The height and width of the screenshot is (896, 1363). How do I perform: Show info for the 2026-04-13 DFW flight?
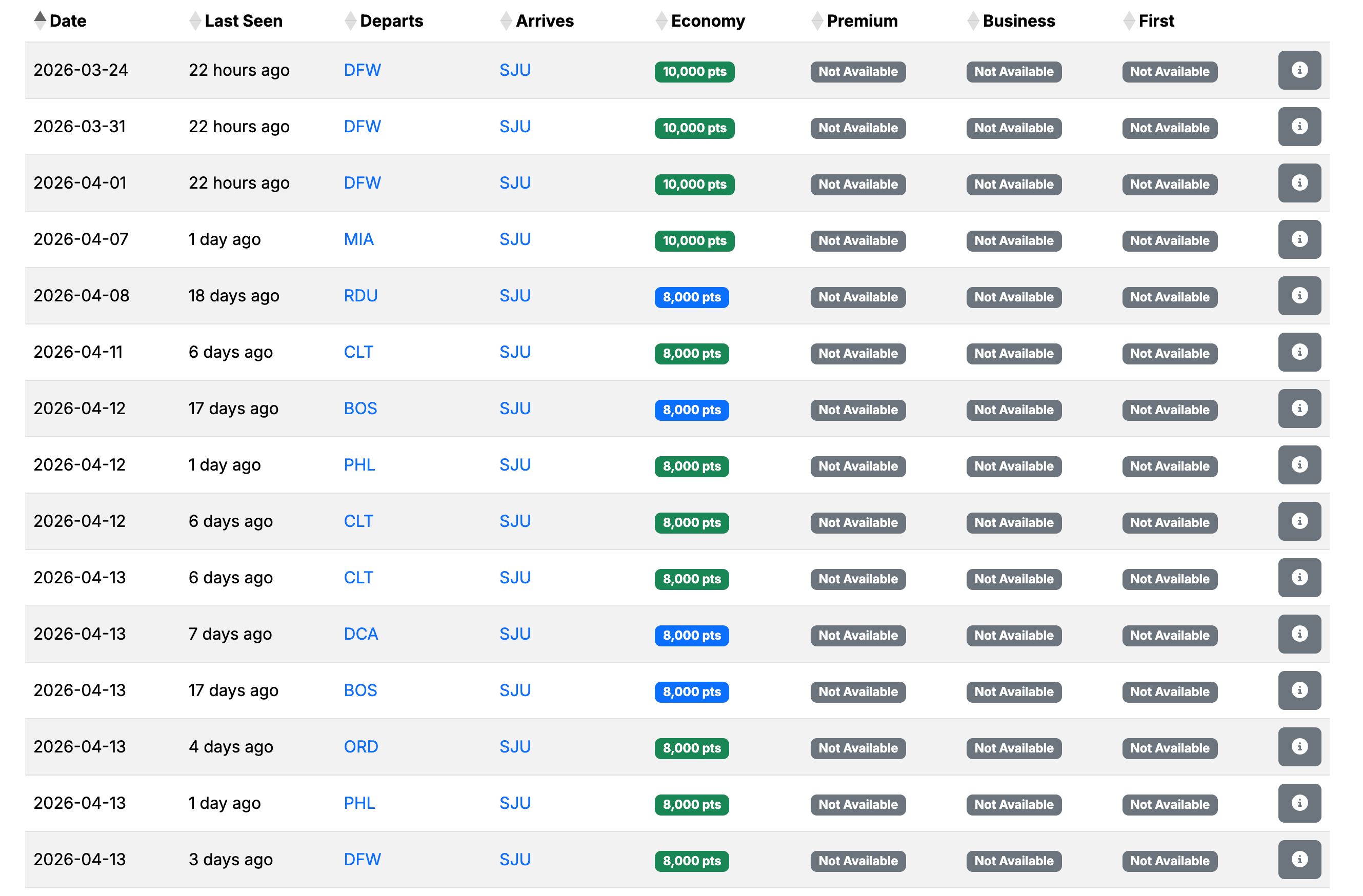[x=1298, y=860]
